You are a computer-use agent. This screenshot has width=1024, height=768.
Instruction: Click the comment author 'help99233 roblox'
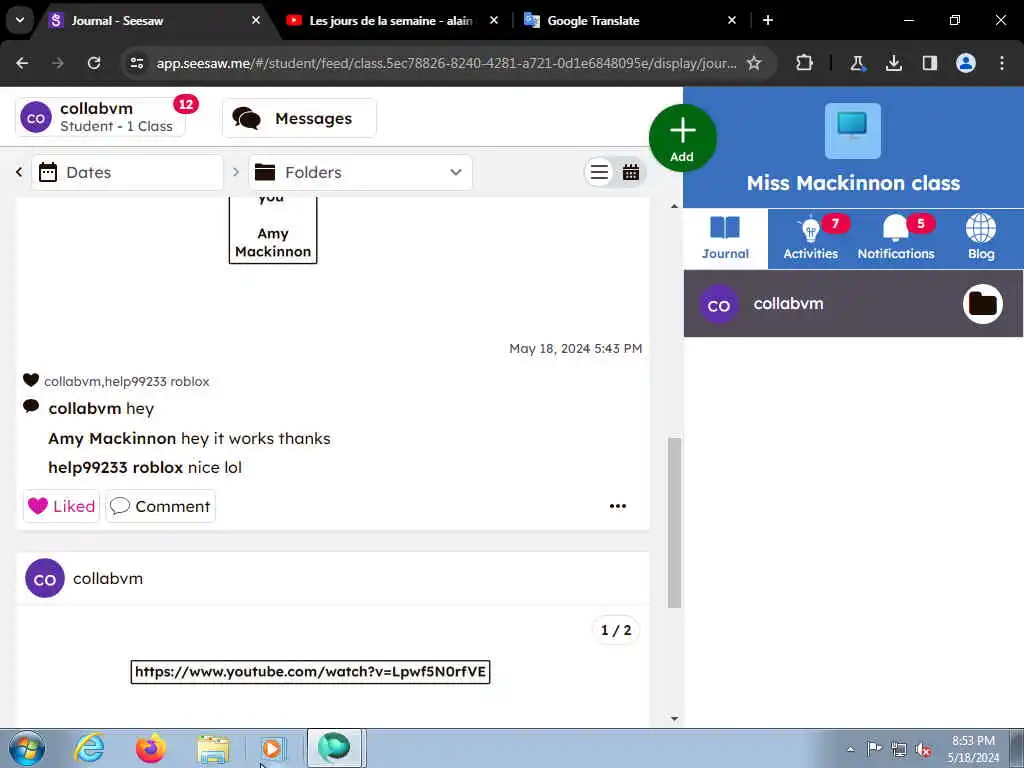(x=116, y=468)
